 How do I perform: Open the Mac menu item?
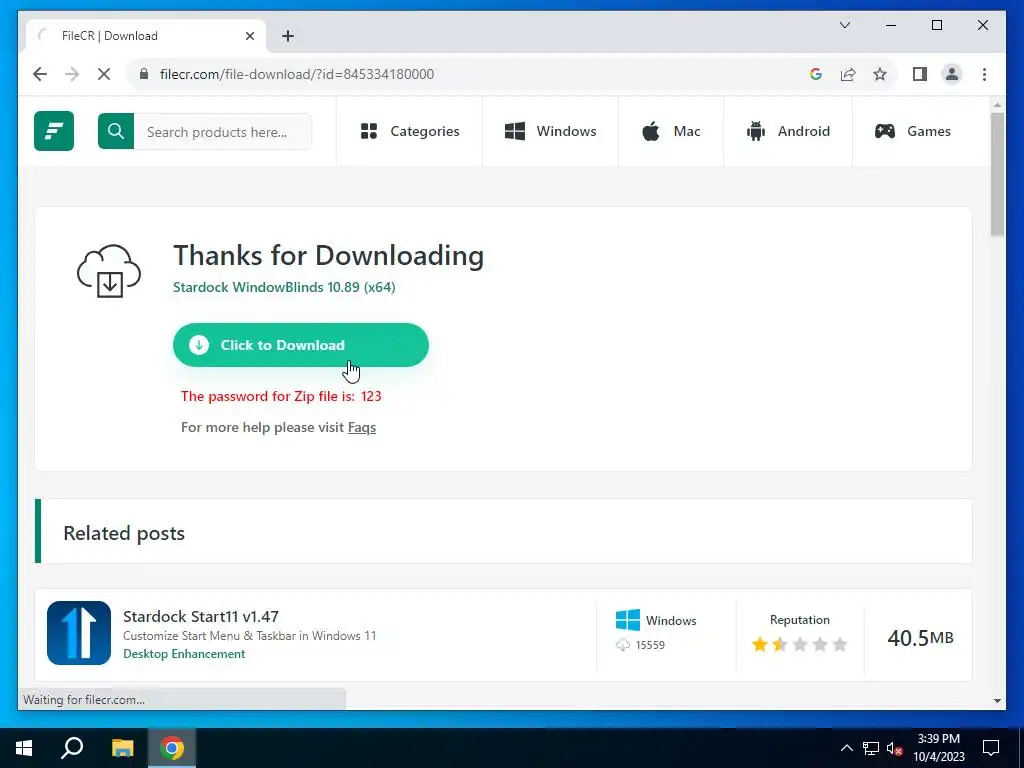coord(671,131)
